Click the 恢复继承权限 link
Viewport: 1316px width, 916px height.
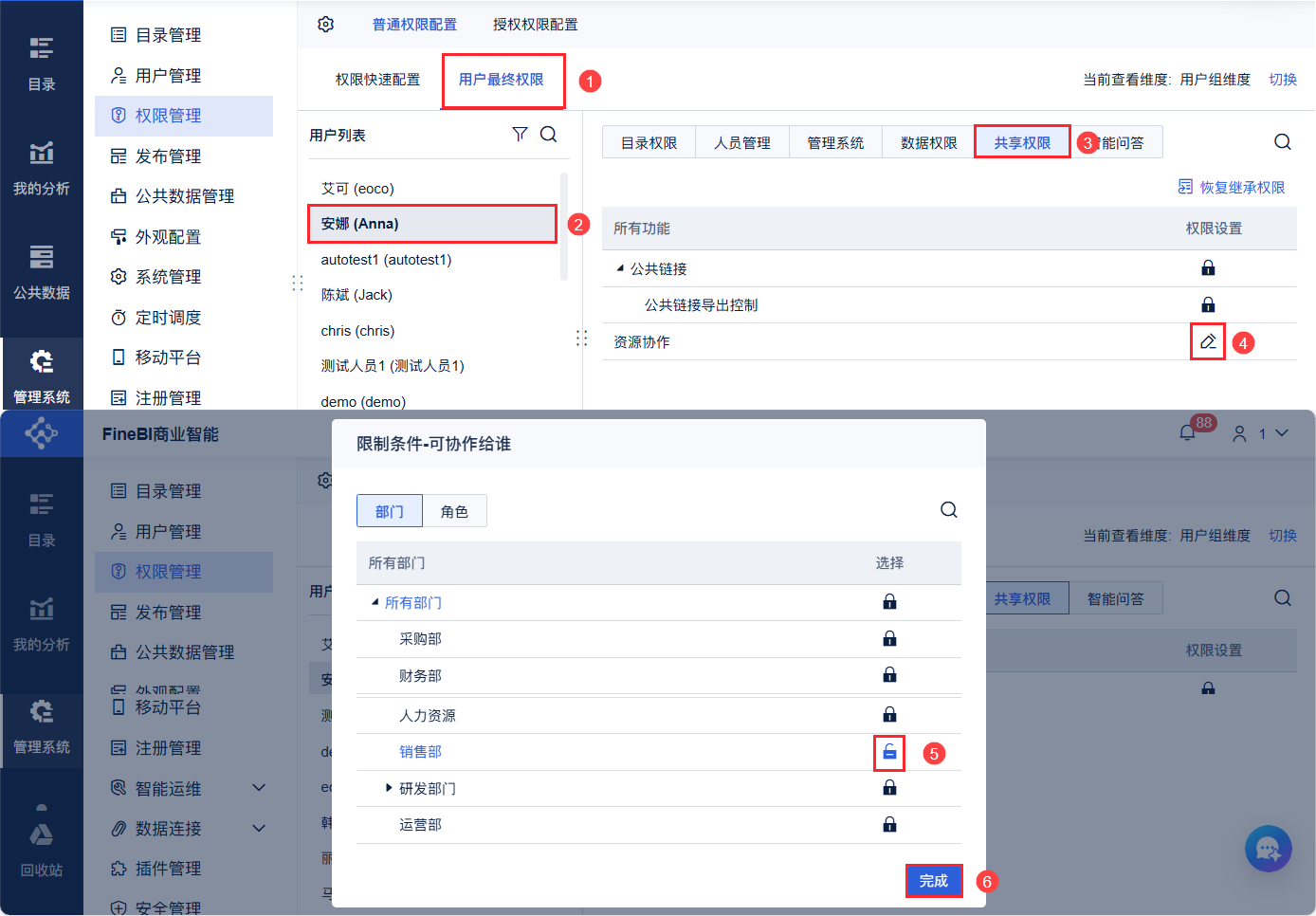(1232, 187)
